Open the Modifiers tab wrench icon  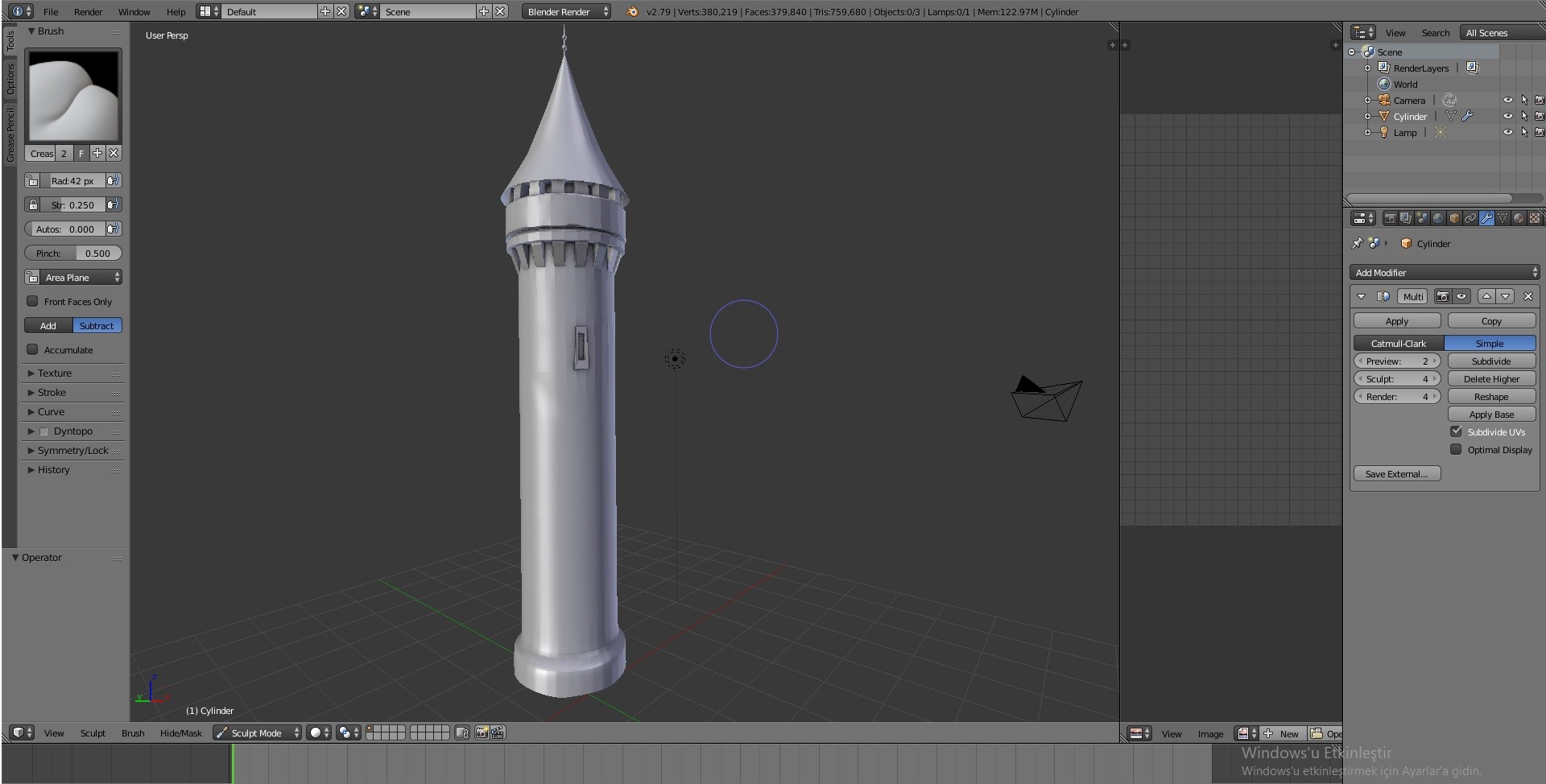(1486, 218)
